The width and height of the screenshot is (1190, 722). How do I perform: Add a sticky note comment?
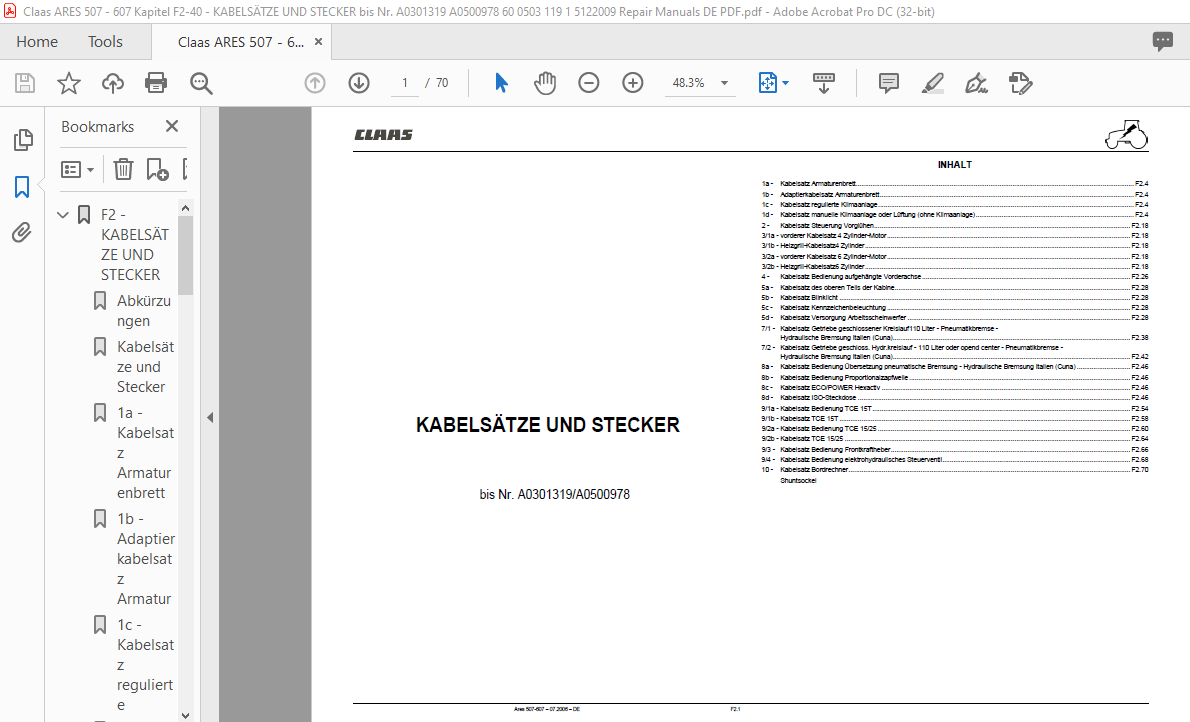pyautogui.click(x=889, y=83)
